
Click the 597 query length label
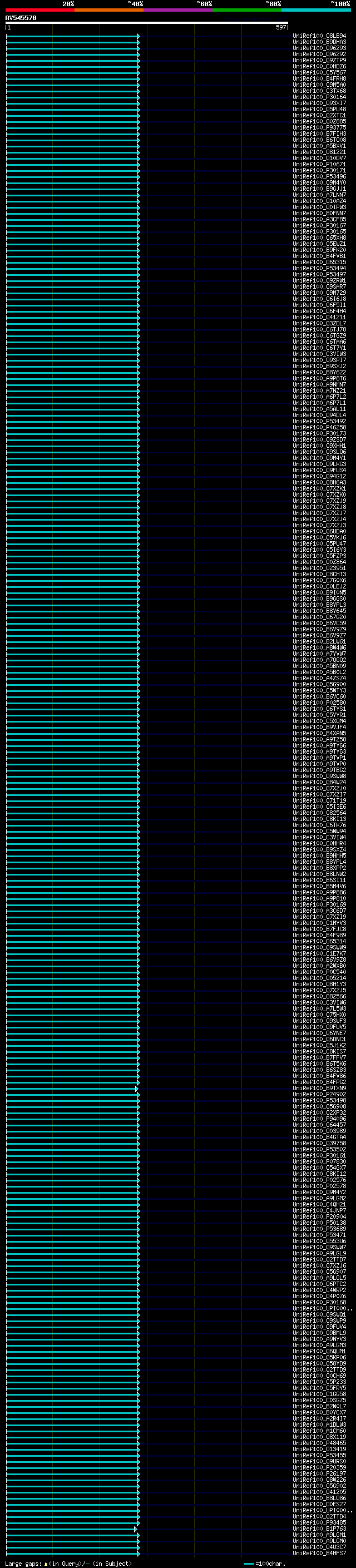pos(280,27)
